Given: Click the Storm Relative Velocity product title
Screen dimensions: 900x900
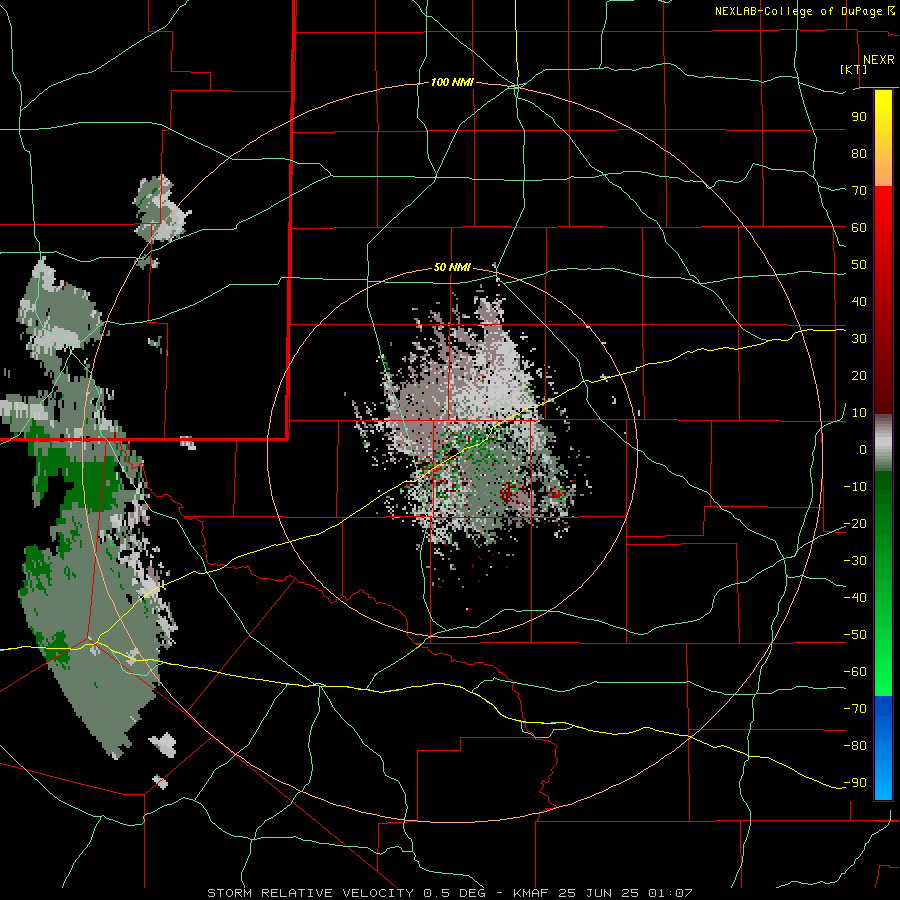Looking at the screenshot, I should [310, 893].
